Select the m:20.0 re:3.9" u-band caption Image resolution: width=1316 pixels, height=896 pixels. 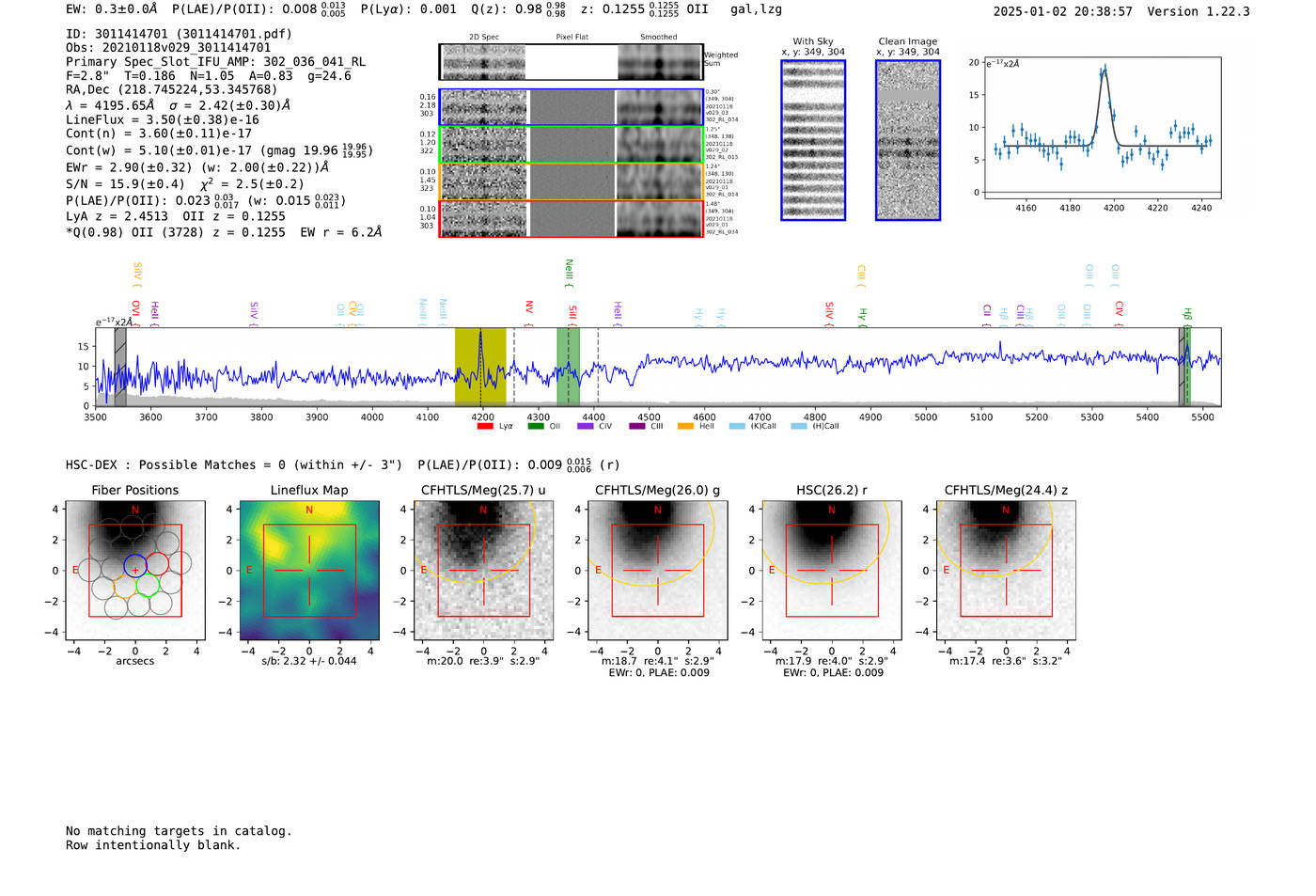(x=483, y=661)
